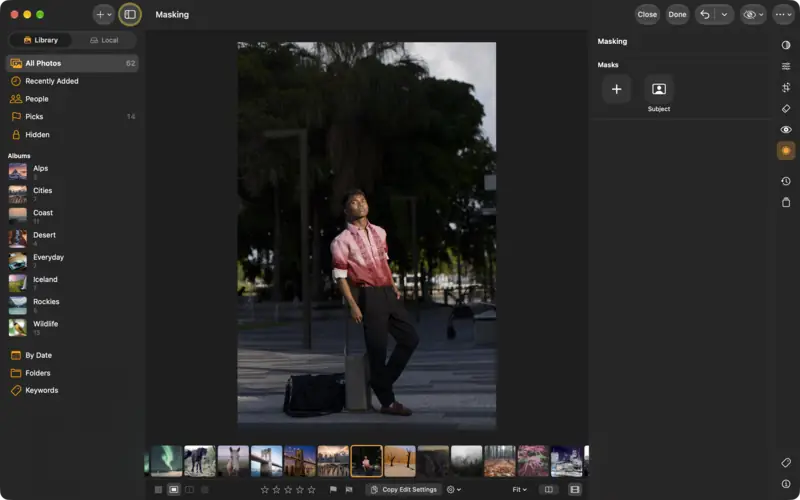The height and width of the screenshot is (500, 800).
Task: Expand the undo history chevron
Action: [724, 15]
